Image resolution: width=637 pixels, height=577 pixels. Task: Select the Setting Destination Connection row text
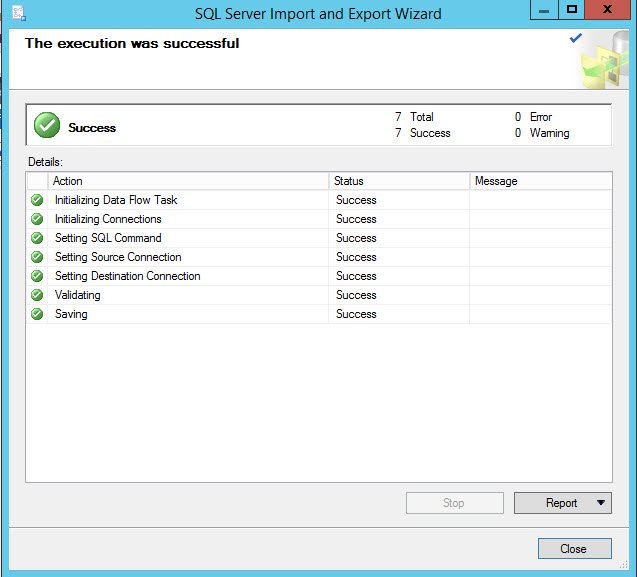[x=128, y=276]
